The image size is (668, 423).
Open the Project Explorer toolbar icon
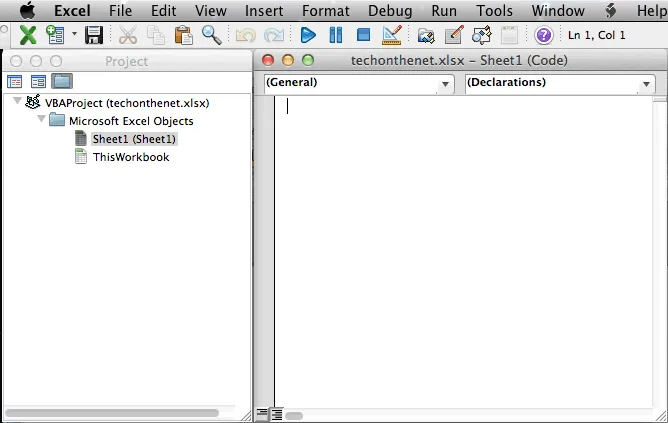[x=426, y=36]
